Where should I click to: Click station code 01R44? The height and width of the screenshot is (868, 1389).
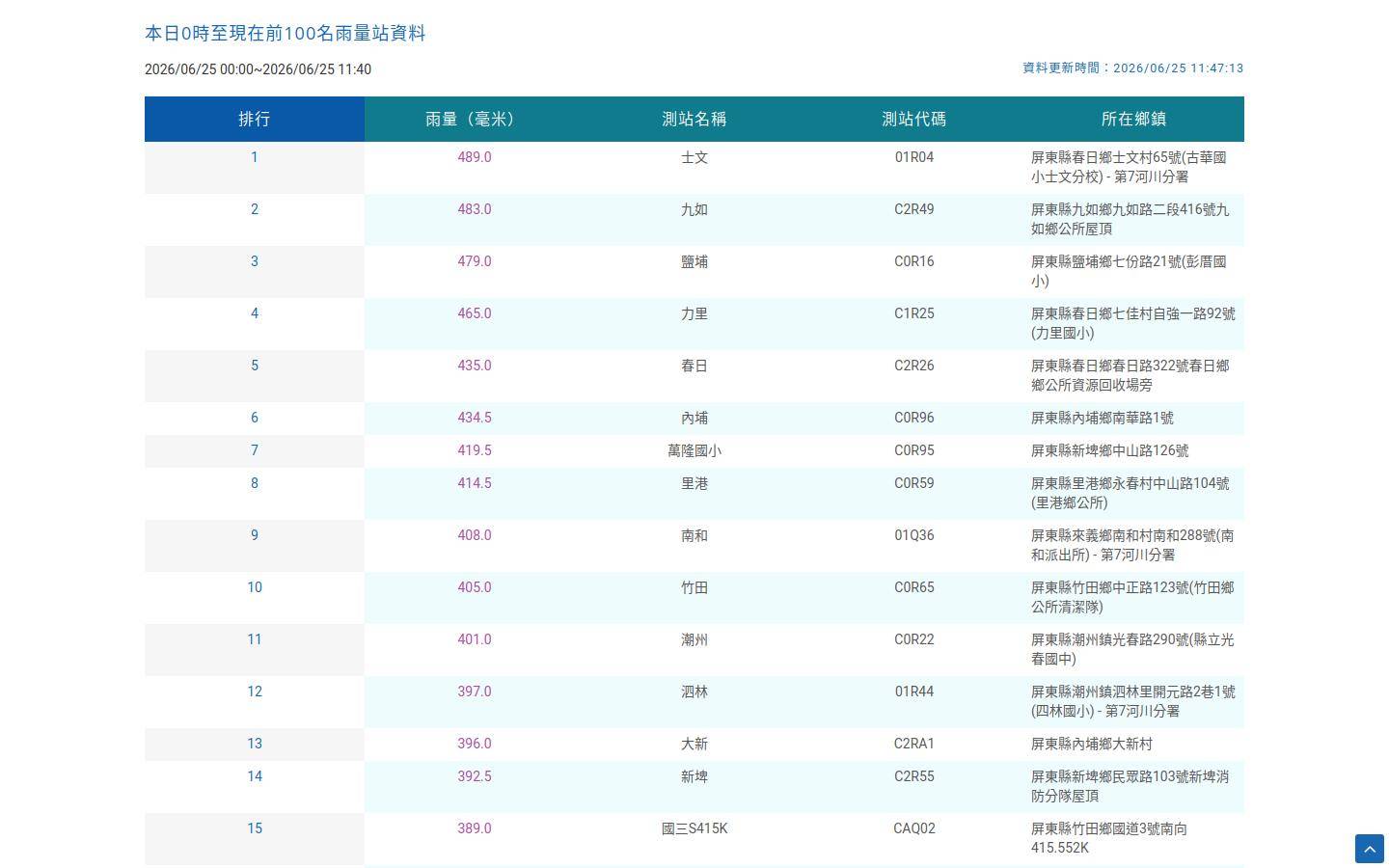tap(914, 692)
